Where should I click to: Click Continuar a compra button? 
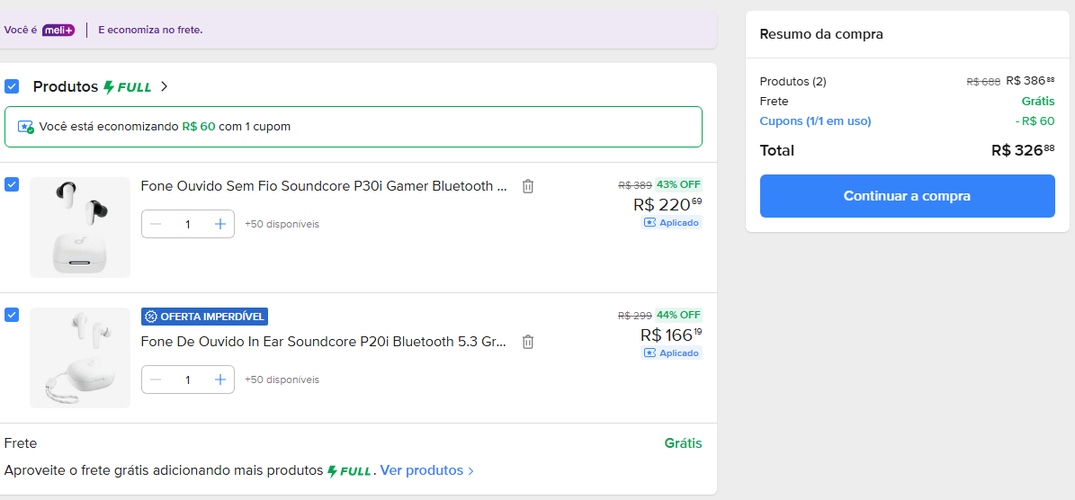907,196
